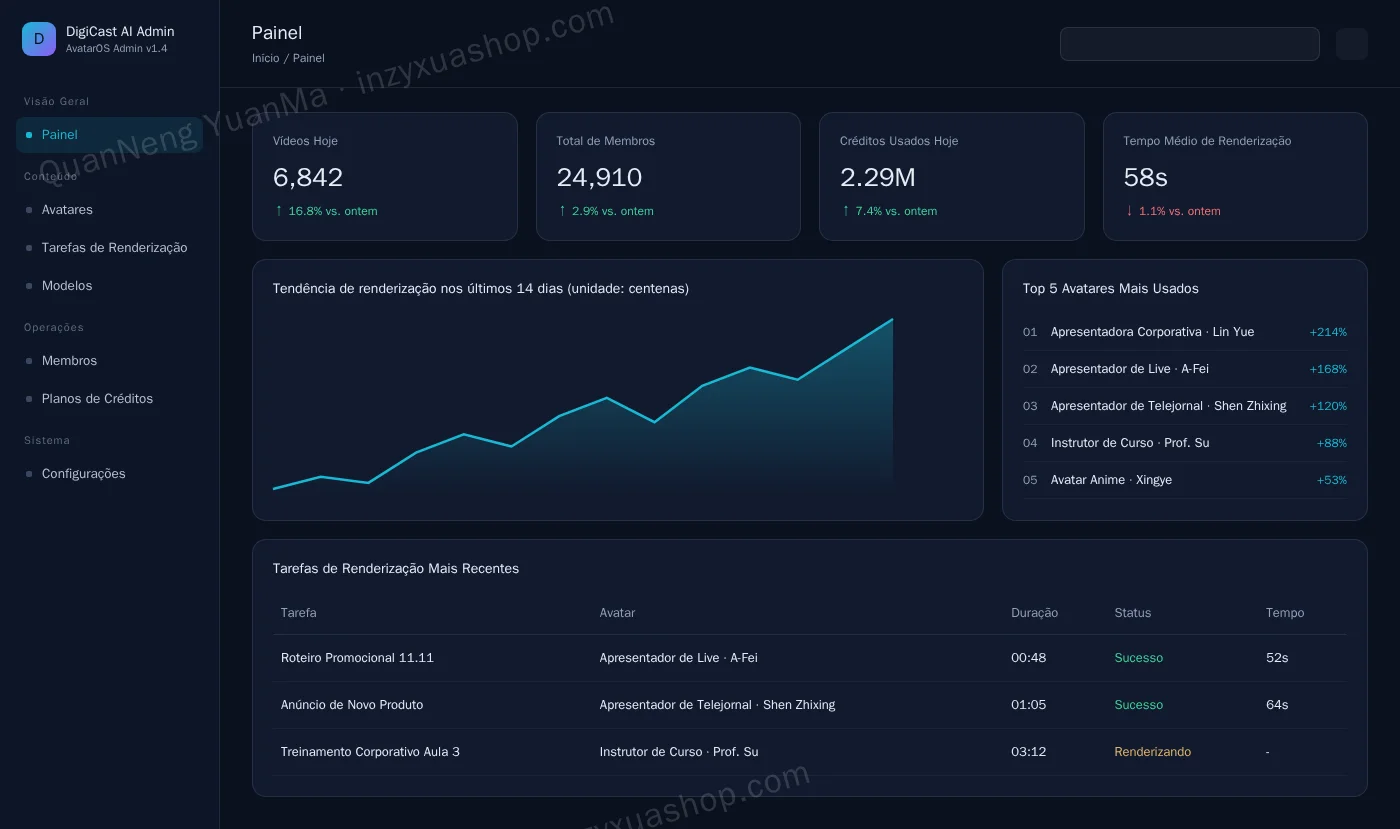This screenshot has width=1400, height=829.
Task: Click the square button beside the search field
Action: [1352, 44]
